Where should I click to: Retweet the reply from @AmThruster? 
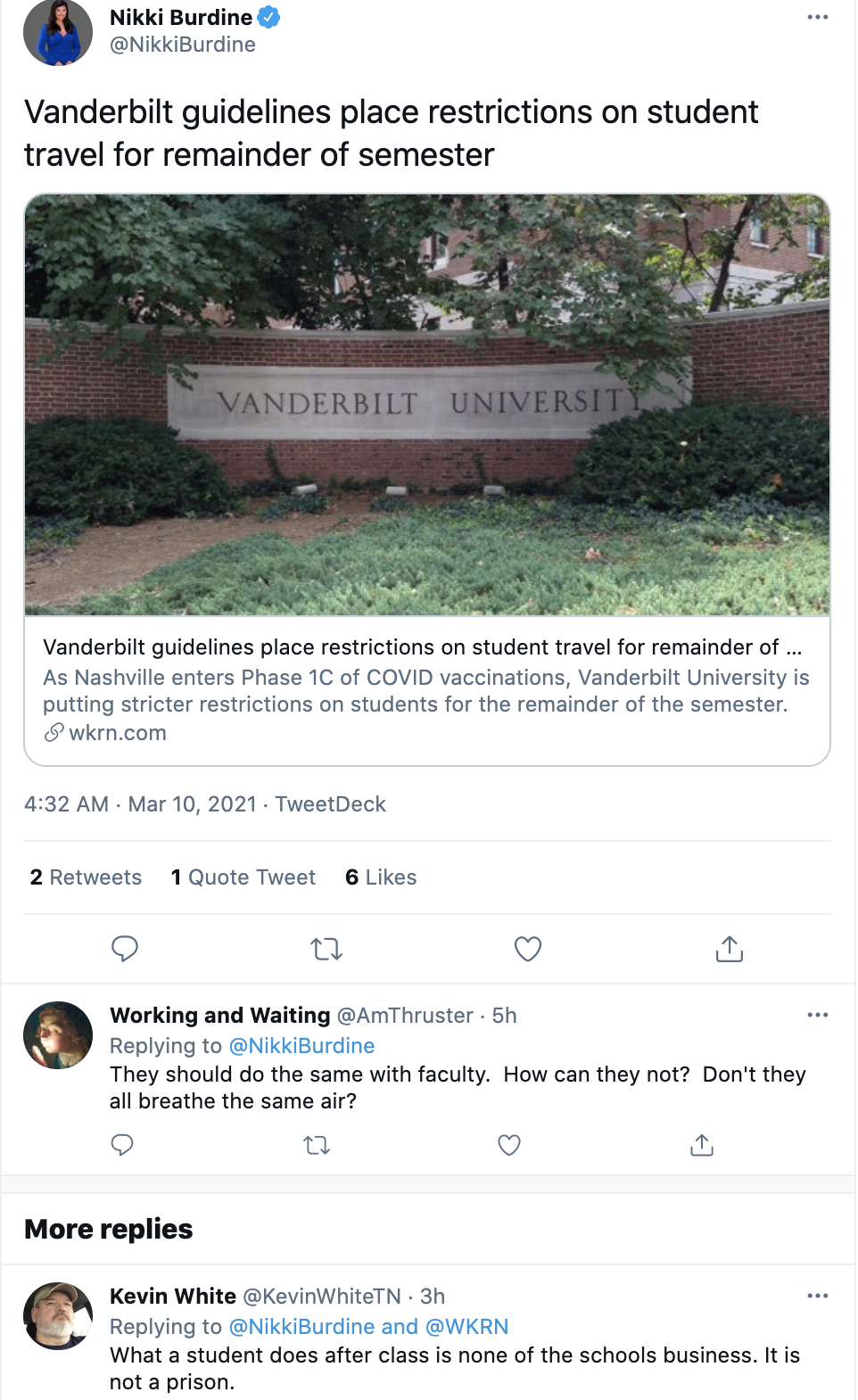click(317, 1145)
